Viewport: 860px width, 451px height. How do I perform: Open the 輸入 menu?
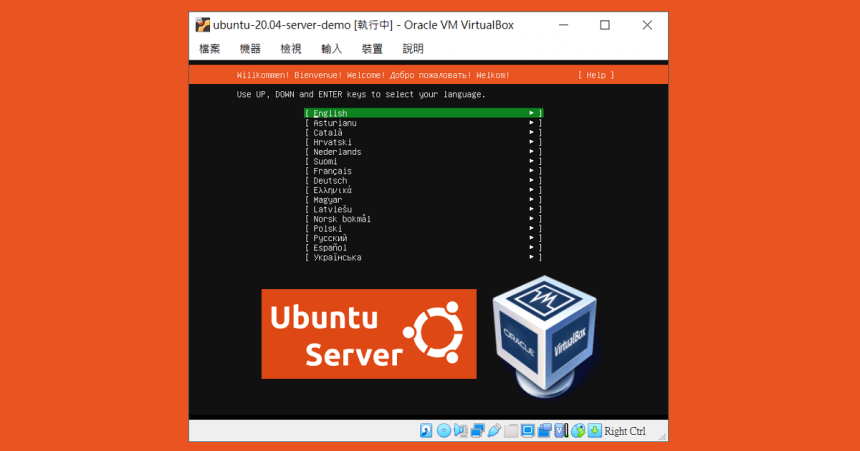coord(331,49)
